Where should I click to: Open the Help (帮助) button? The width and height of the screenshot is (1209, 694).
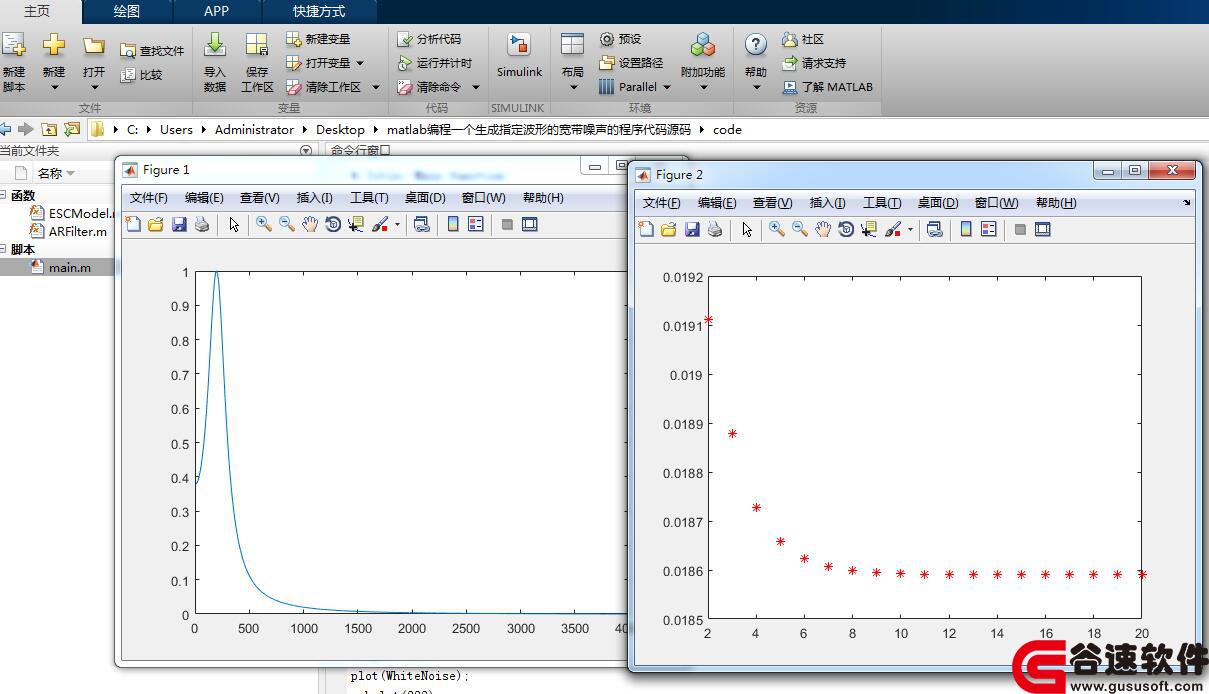pos(756,62)
